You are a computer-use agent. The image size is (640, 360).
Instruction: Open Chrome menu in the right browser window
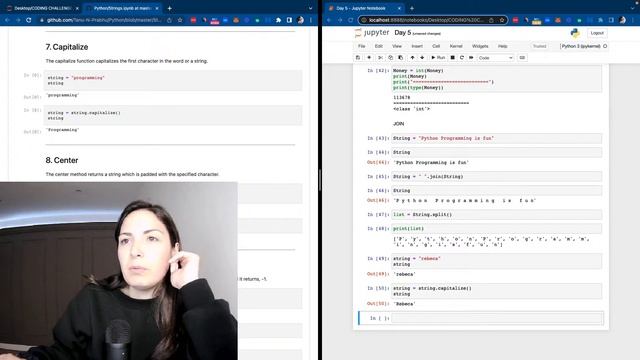click(633, 20)
